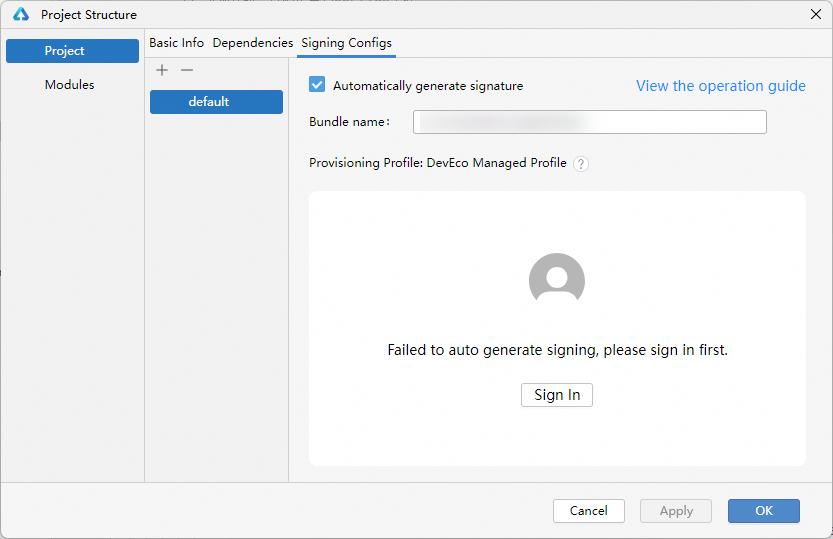Image resolution: width=833 pixels, height=539 pixels.
Task: Switch to the Basic Info tab
Action: click(x=176, y=43)
